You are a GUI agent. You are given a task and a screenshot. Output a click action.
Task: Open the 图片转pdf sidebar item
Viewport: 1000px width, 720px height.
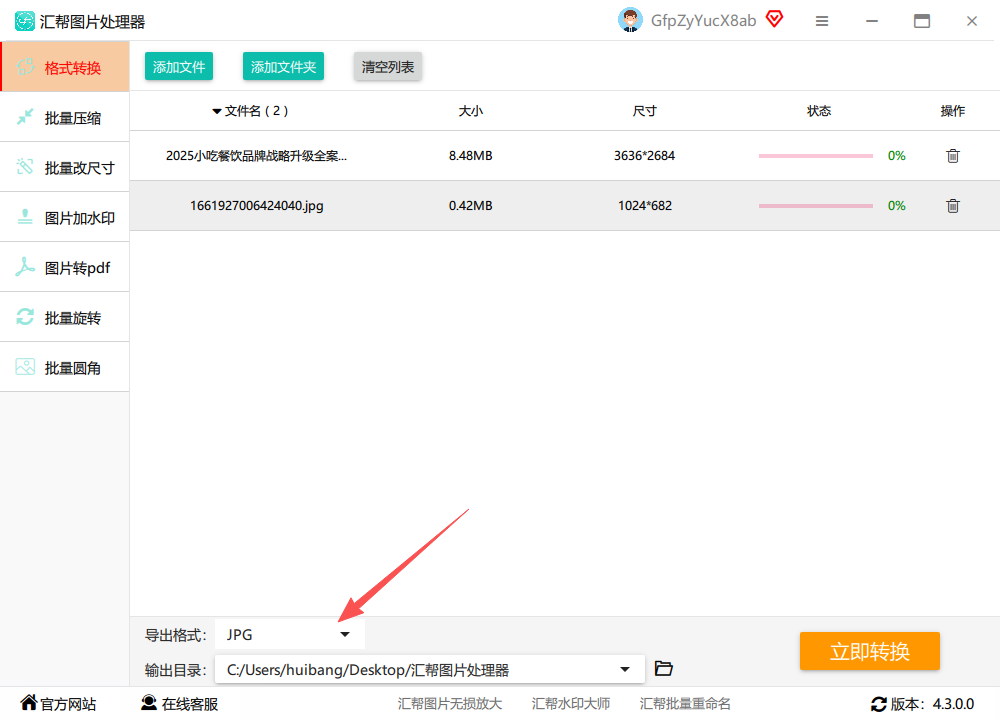[64, 268]
